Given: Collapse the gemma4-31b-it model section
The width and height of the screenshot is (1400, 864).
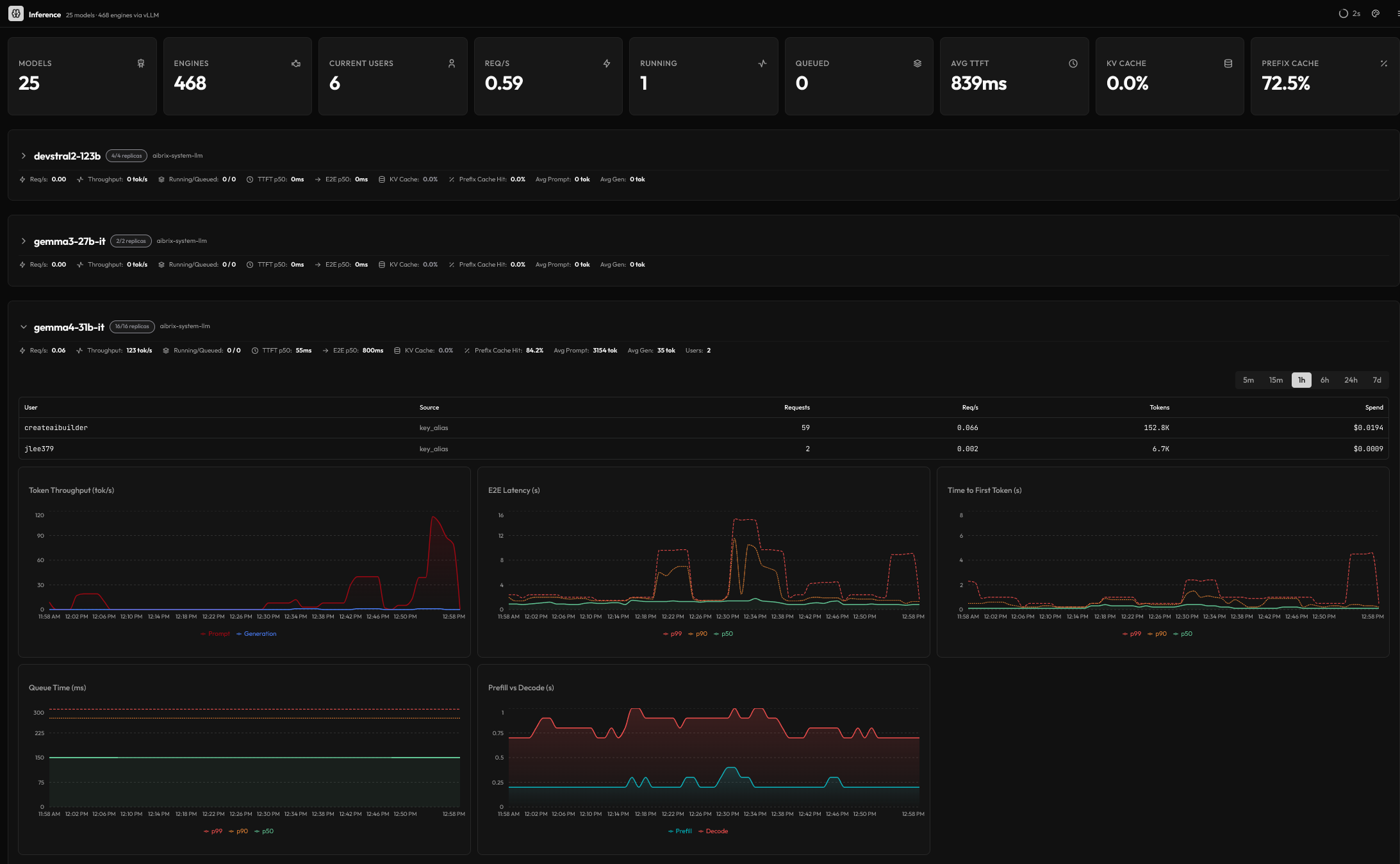Looking at the screenshot, I should pyautogui.click(x=24, y=327).
